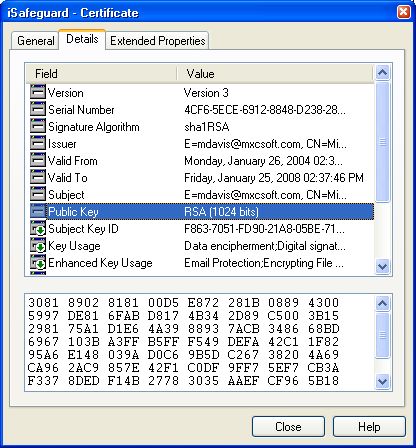This screenshot has height=448, width=416.
Task: Click the field list scrollbar thumb
Action: pyautogui.click(x=382, y=142)
